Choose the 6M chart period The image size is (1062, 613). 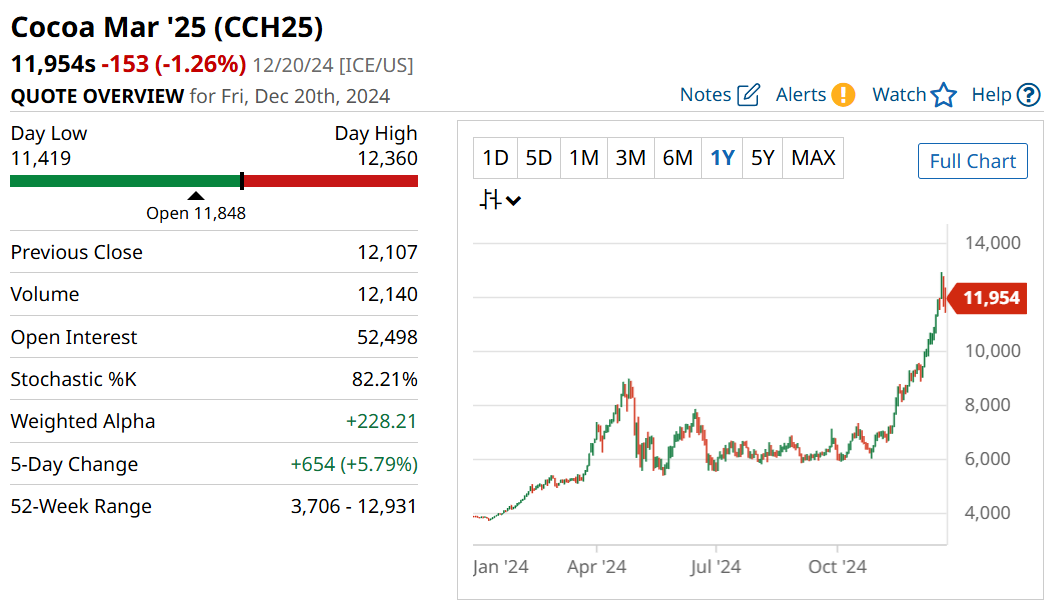pyautogui.click(x=677, y=158)
